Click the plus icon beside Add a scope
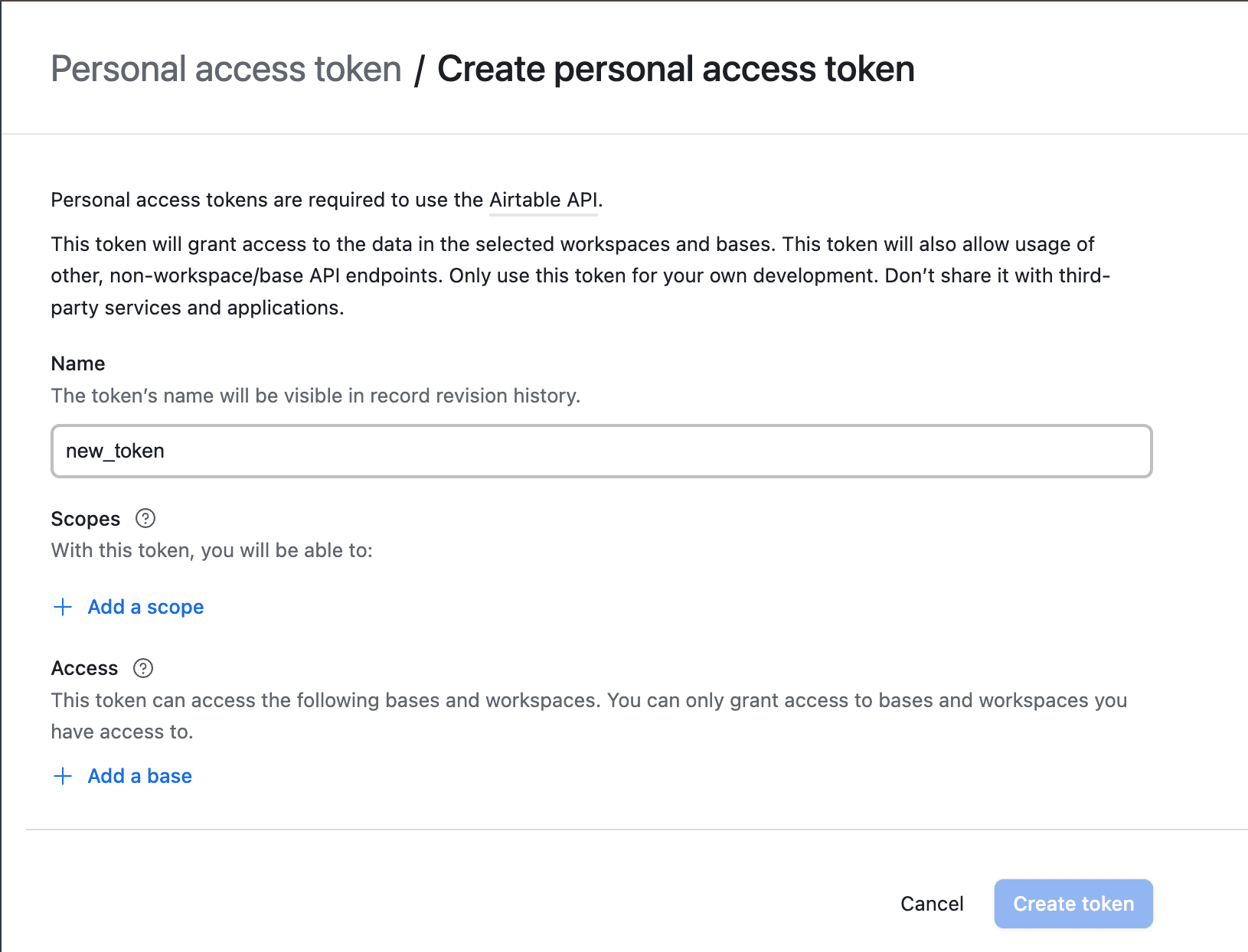 click(63, 607)
